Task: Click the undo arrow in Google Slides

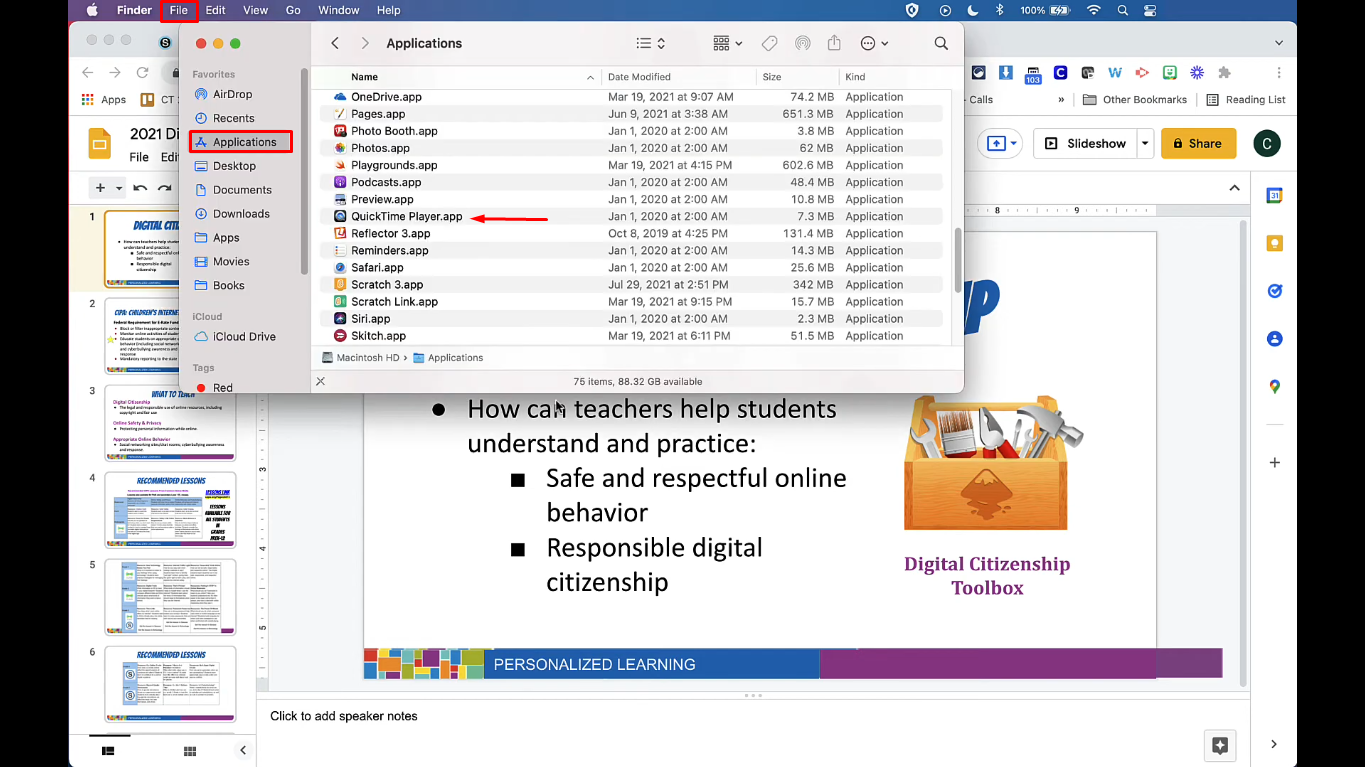Action: click(140, 188)
